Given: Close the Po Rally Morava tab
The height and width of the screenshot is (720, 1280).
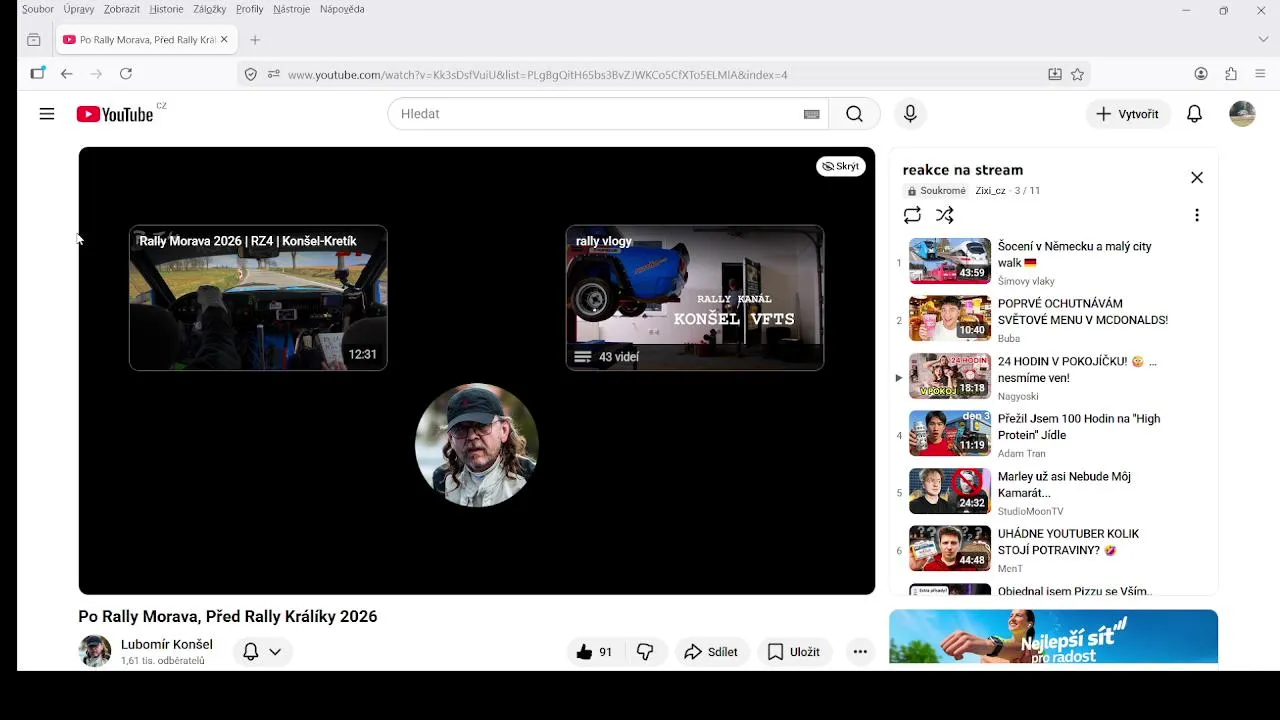Looking at the screenshot, I should (224, 40).
